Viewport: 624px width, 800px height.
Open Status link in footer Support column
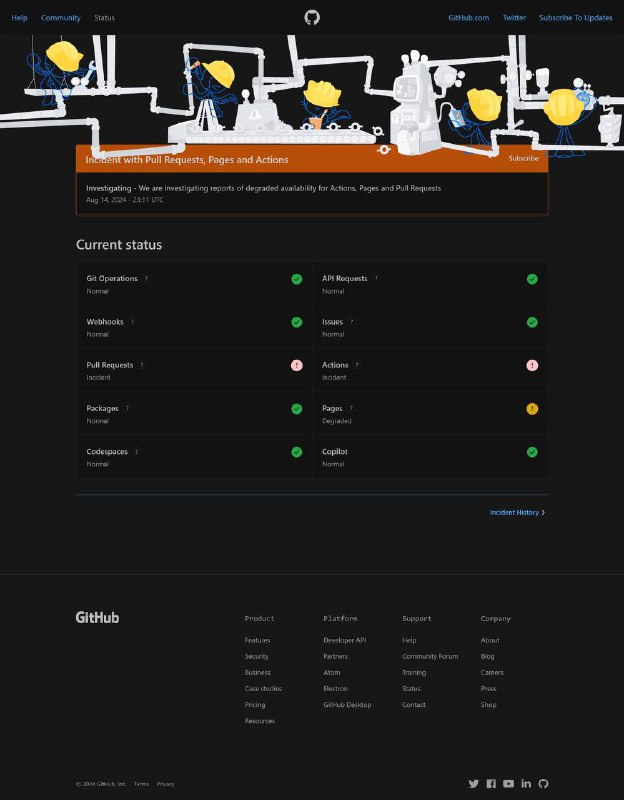coord(411,689)
